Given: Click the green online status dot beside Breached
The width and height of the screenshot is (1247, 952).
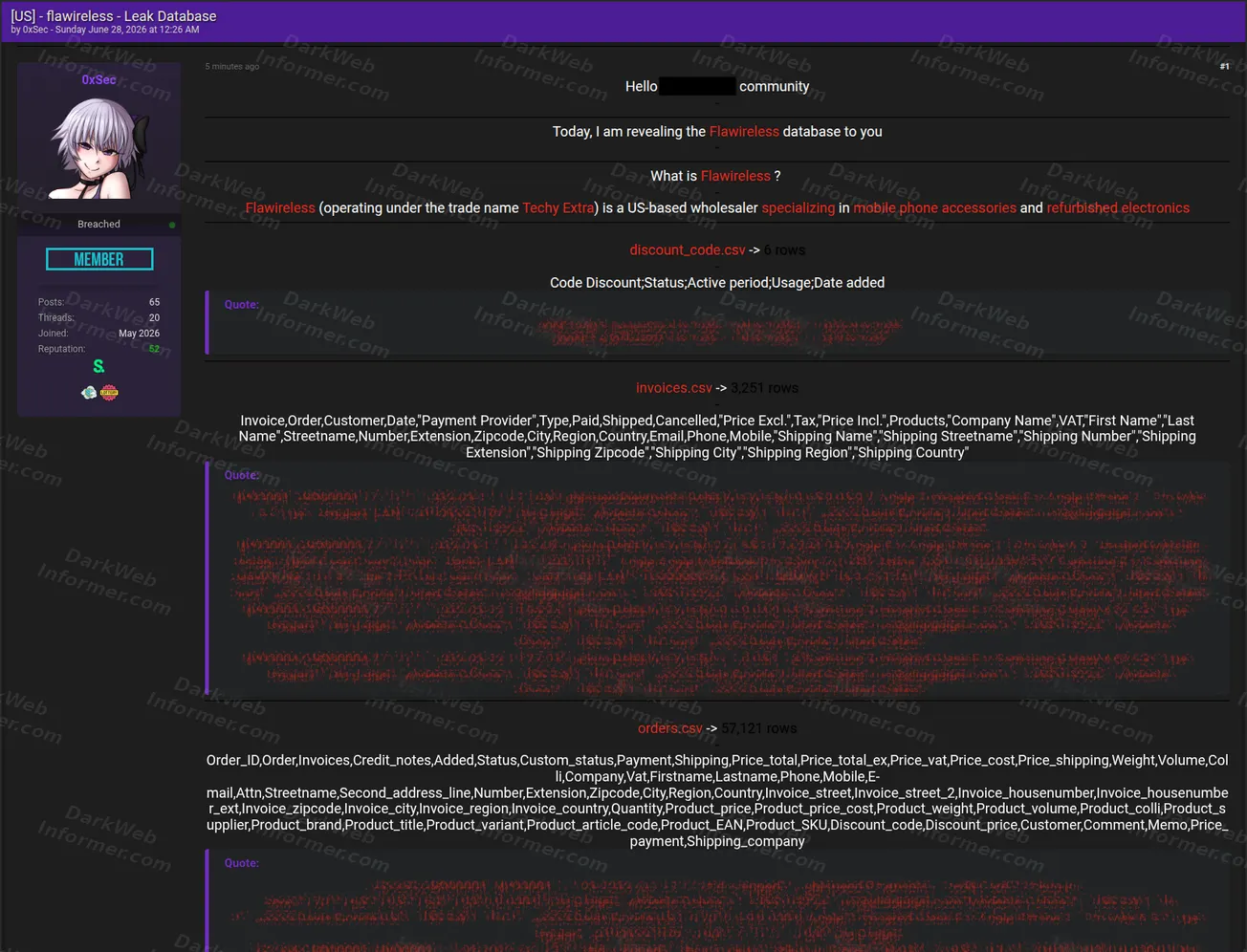Looking at the screenshot, I should click(172, 225).
